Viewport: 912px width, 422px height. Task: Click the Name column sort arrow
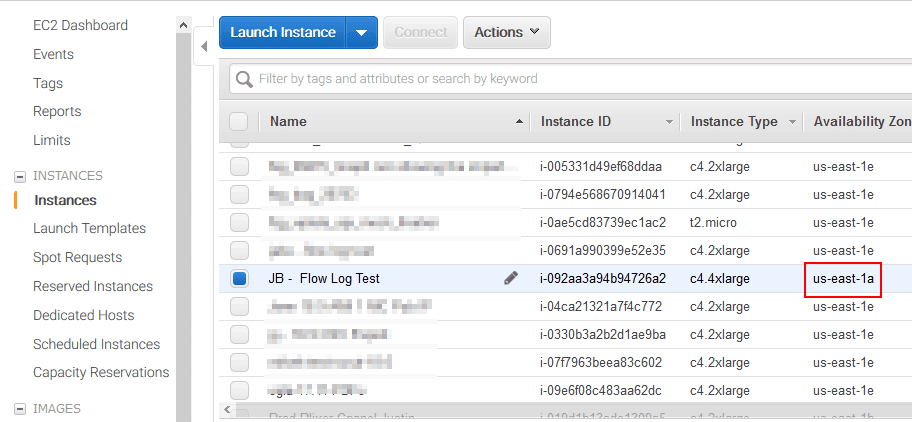[519, 122]
